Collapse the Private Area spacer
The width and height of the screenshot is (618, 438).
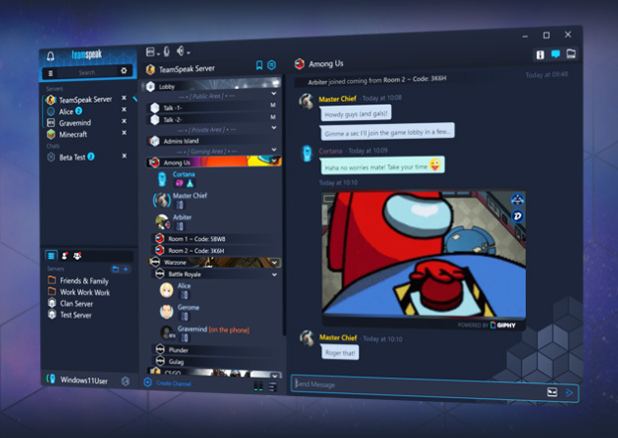click(274, 128)
